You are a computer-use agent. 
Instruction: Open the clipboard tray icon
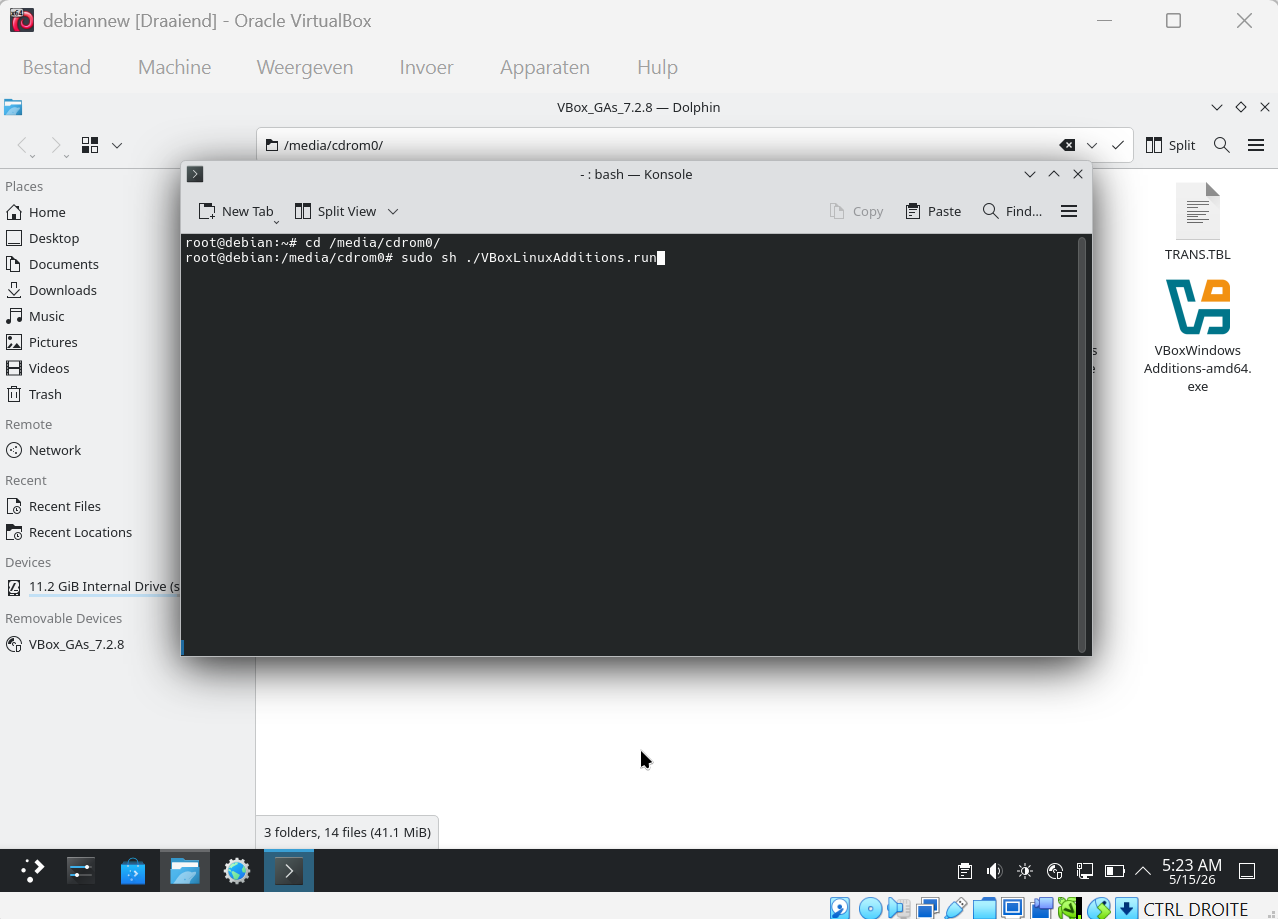click(965, 871)
